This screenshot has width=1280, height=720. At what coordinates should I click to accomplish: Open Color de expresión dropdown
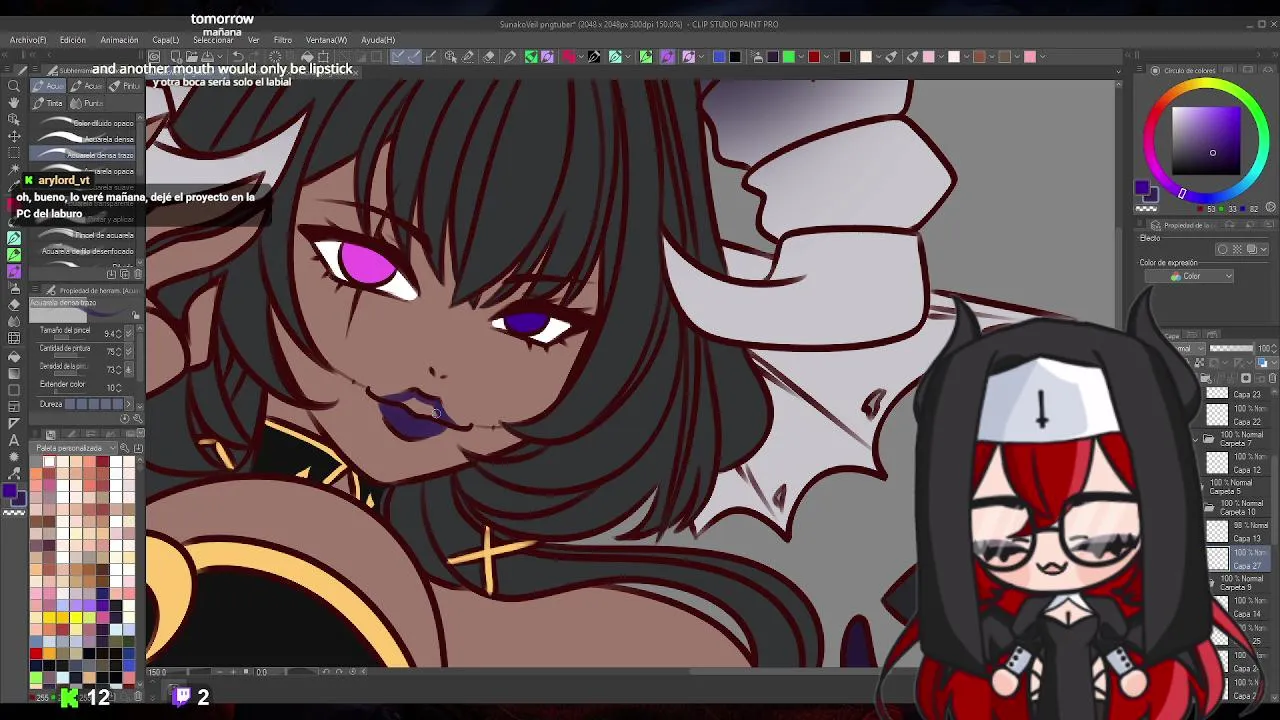[1188, 276]
